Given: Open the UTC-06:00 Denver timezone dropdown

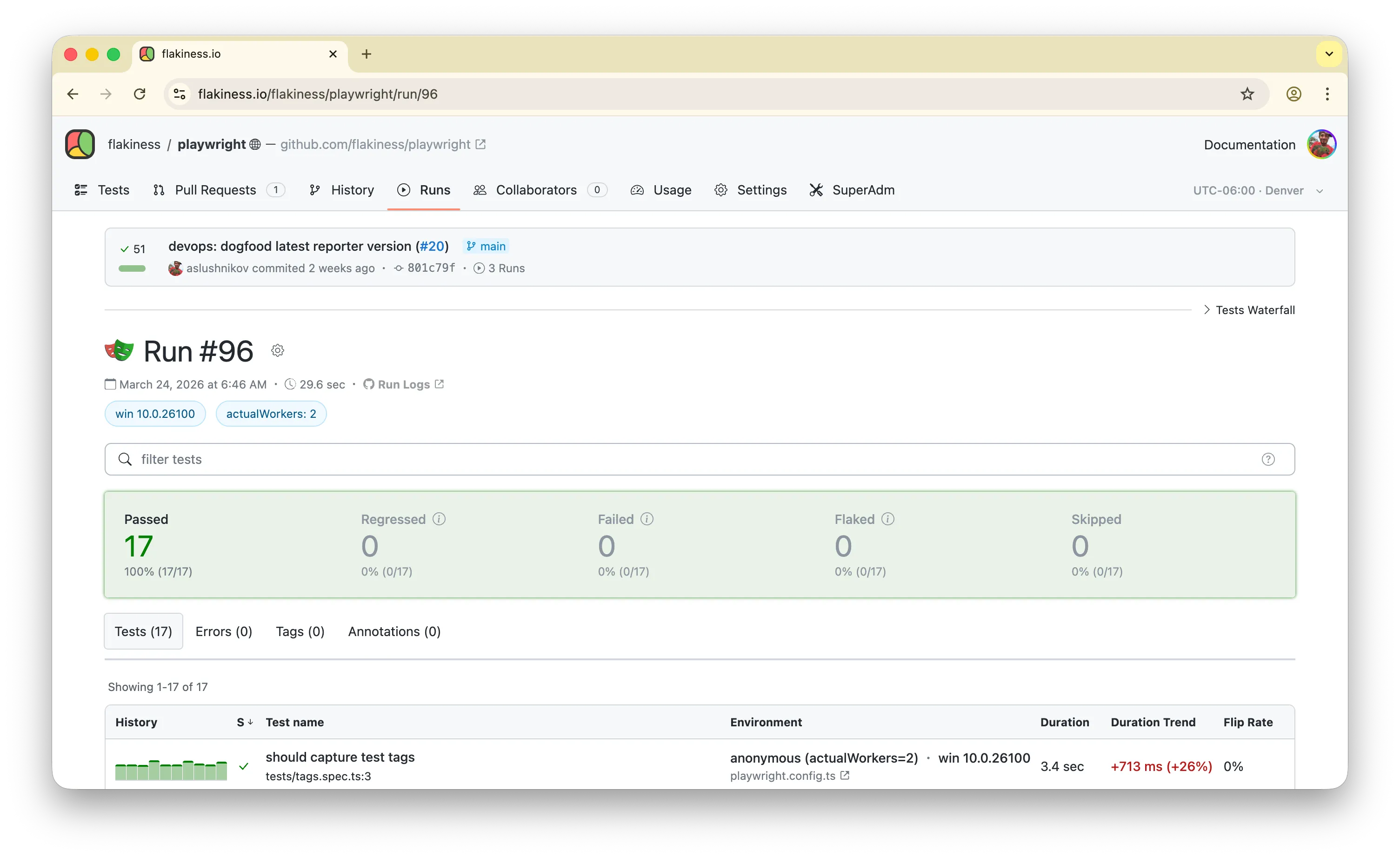Looking at the screenshot, I should [1259, 190].
